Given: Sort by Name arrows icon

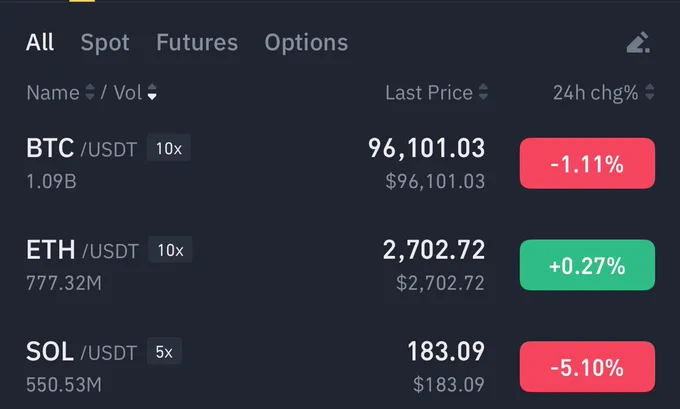Looking at the screenshot, I should click(x=90, y=92).
